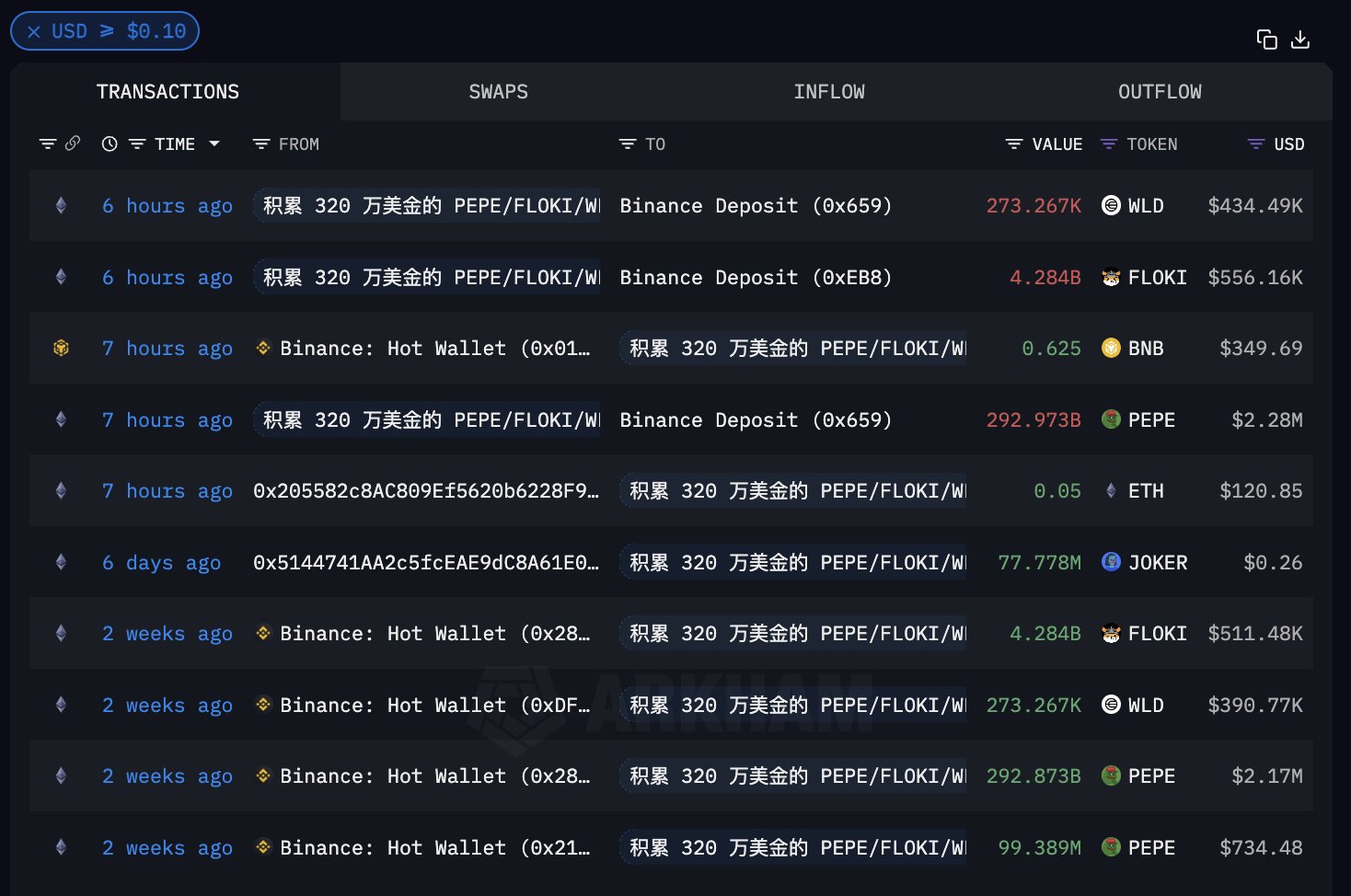Click the PEPE token icon in the $734.48 row

1111,847
